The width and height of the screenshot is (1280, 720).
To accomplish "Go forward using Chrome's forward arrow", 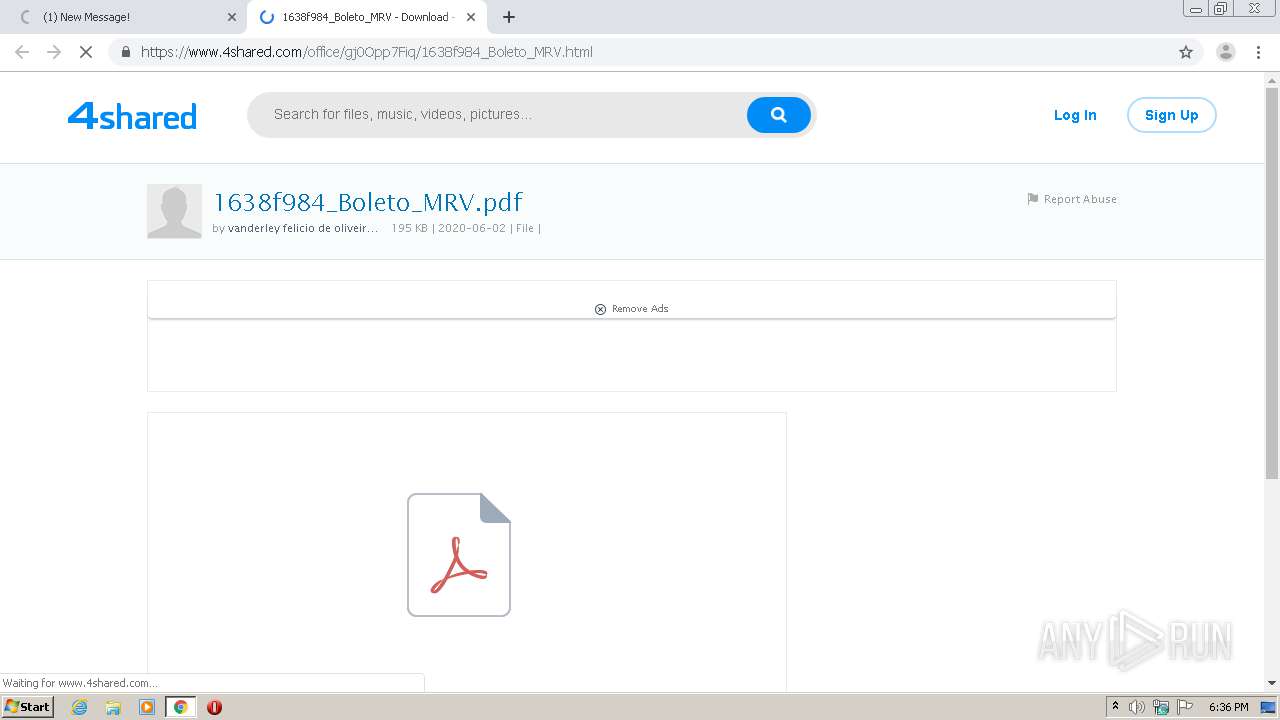I will (x=54, y=52).
